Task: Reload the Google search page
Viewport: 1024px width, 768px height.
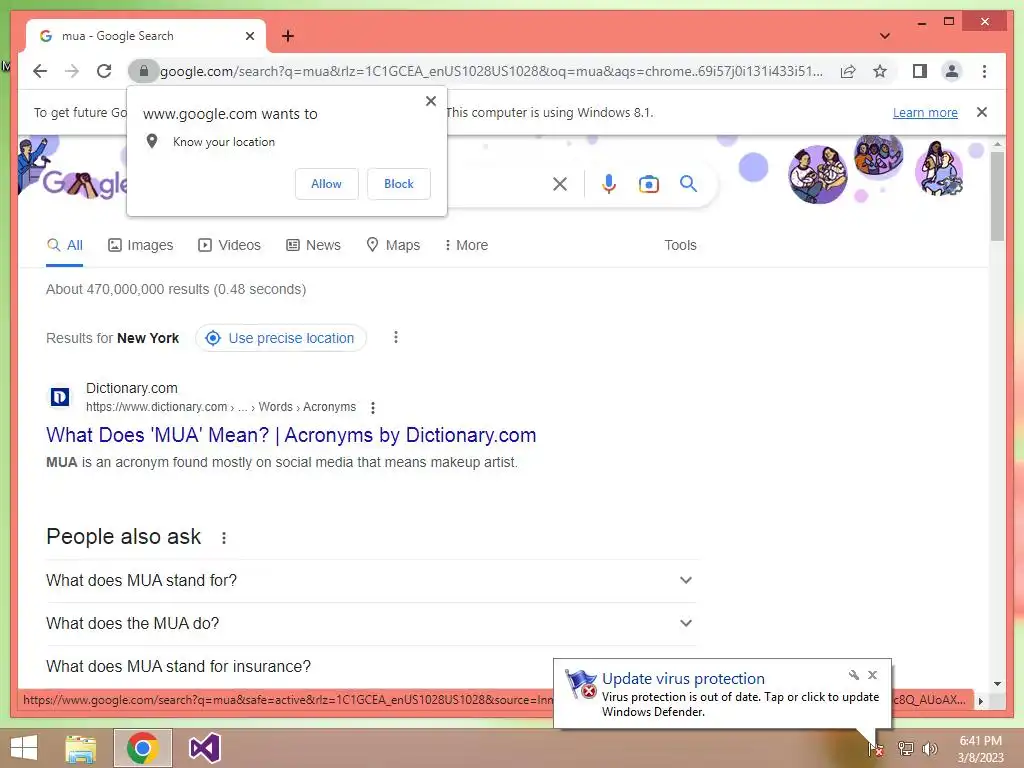Action: click(104, 71)
